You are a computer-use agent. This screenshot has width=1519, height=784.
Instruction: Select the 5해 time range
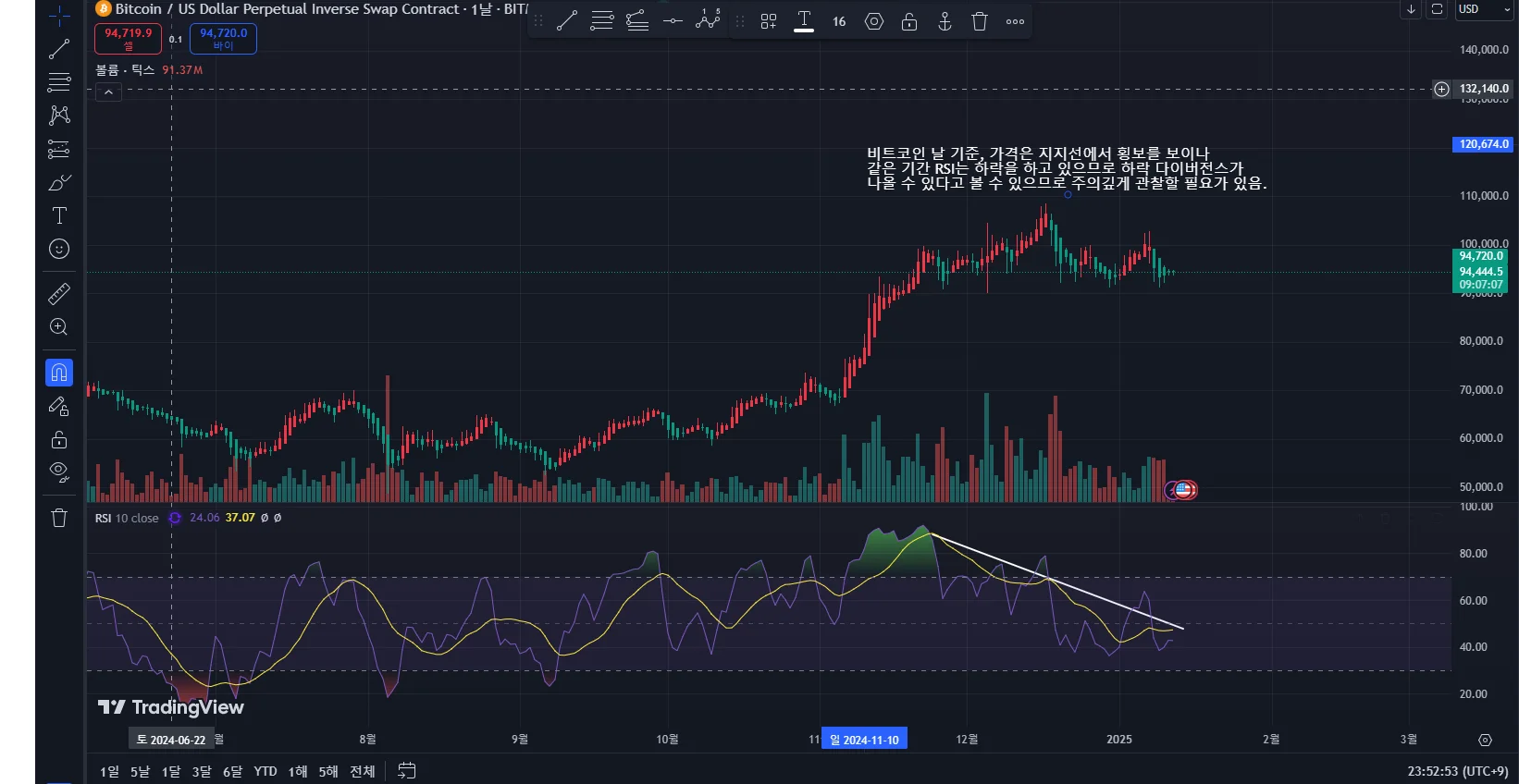pos(328,771)
